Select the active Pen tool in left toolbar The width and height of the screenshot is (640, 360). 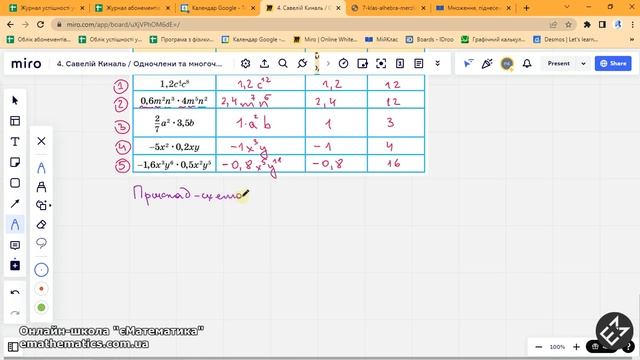tap(15, 224)
